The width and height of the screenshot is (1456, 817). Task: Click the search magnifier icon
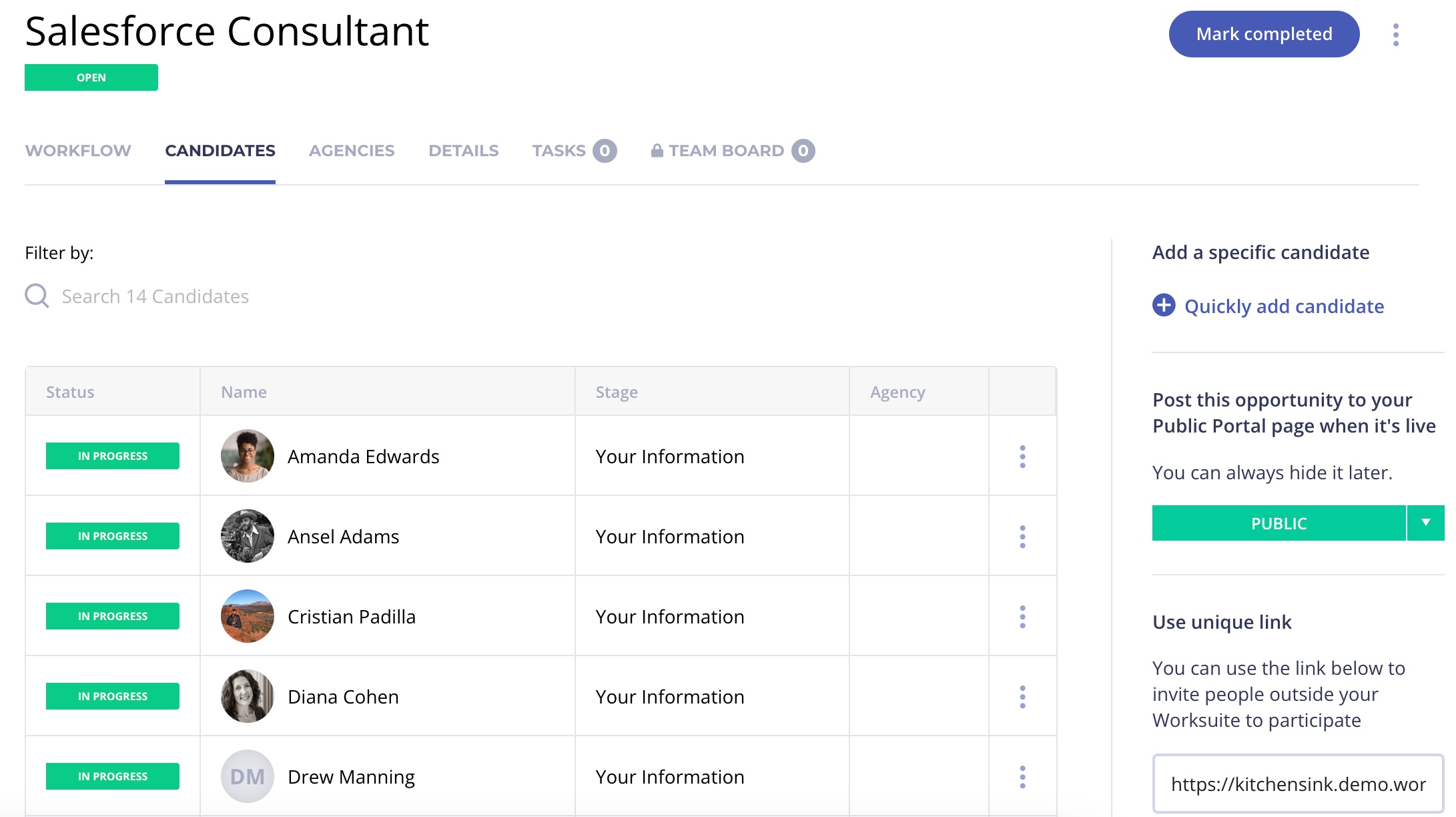click(x=37, y=296)
